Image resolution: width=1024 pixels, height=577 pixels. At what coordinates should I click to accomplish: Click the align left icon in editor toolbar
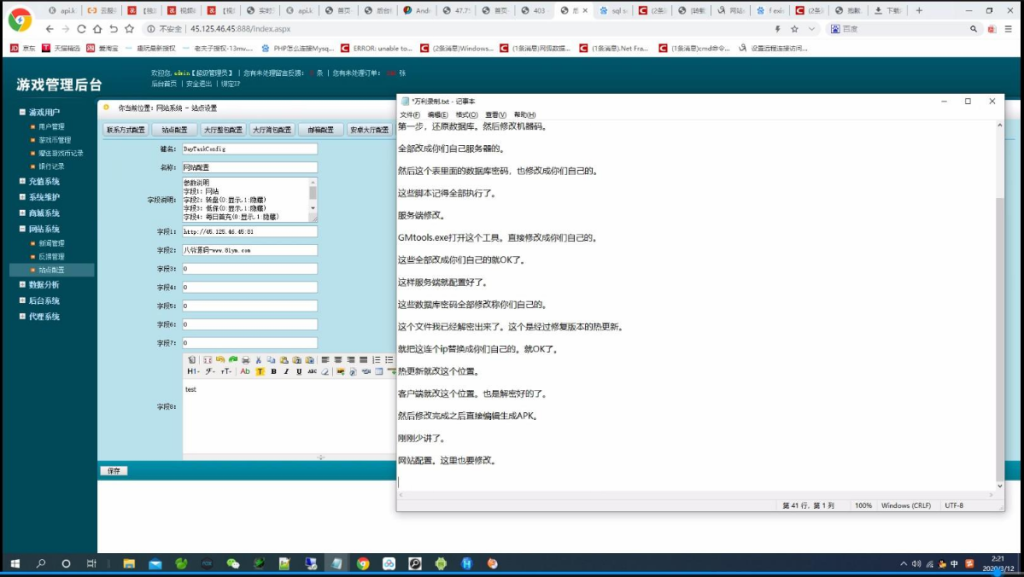[x=325, y=360]
